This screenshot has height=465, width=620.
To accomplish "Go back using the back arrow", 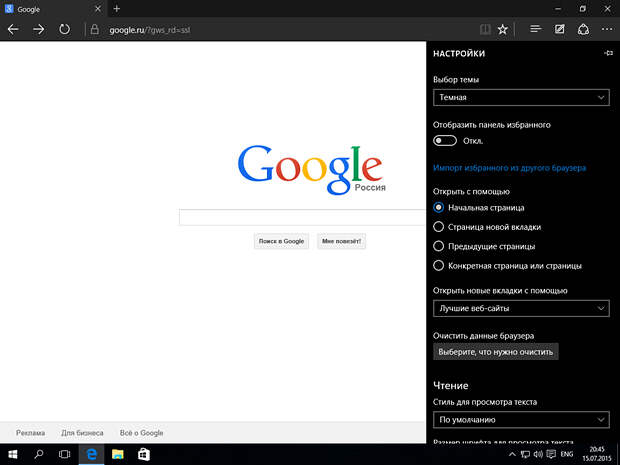I will click(13, 29).
